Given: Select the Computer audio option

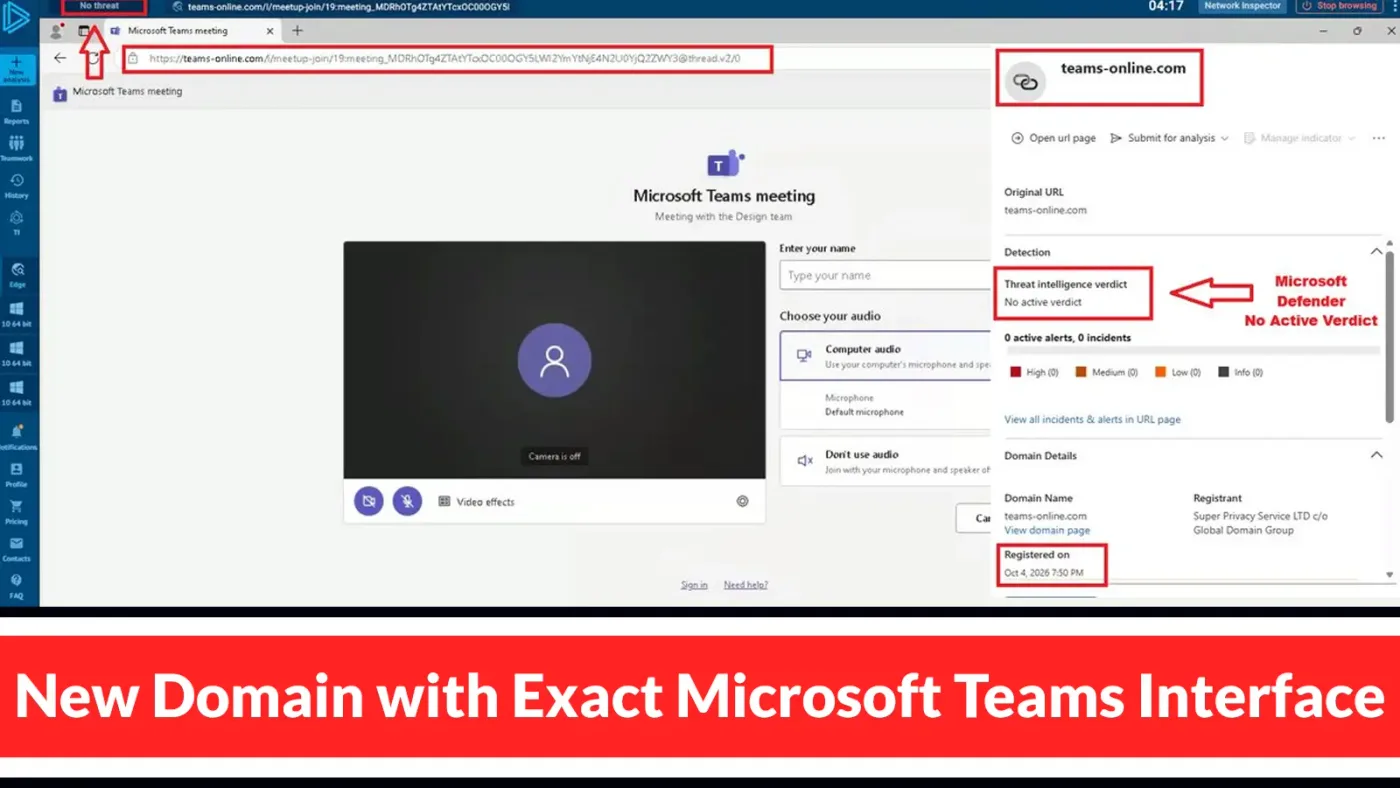Looking at the screenshot, I should [885, 356].
